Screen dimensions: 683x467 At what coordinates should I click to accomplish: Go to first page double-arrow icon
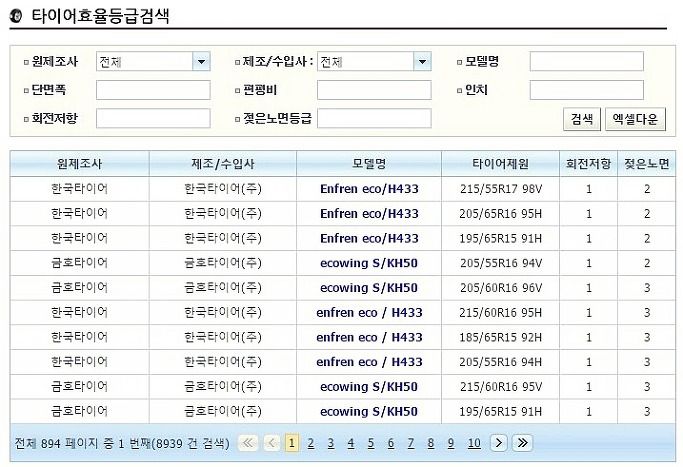(x=247, y=443)
